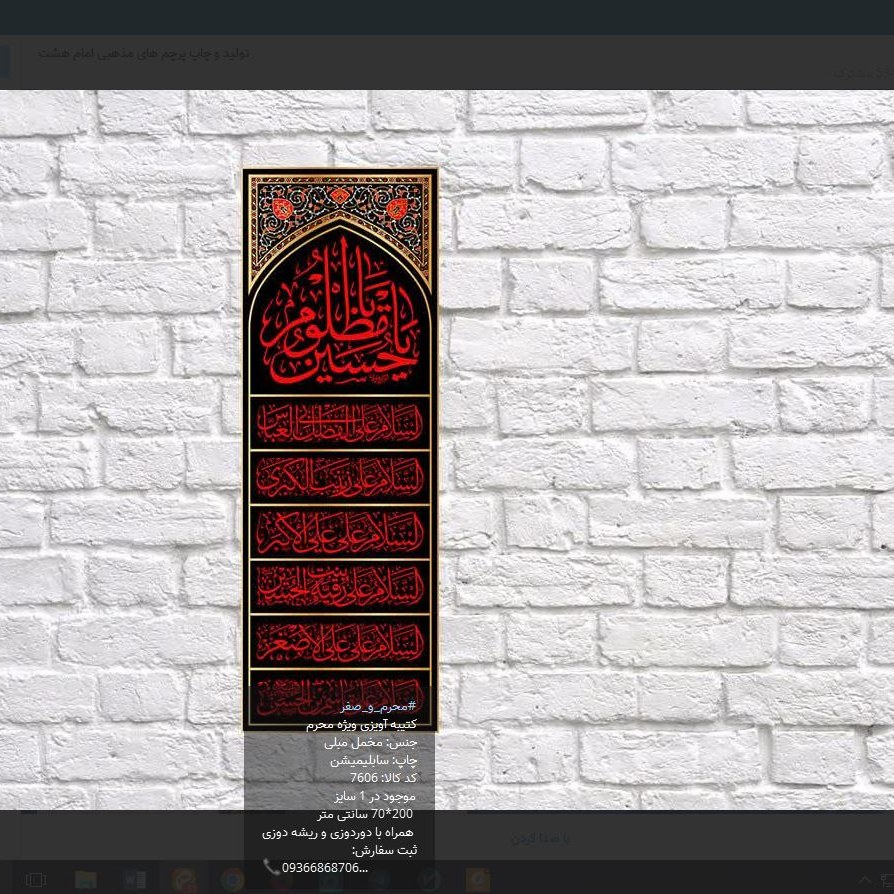Click the phone number 09366868706 in caption

324,867
